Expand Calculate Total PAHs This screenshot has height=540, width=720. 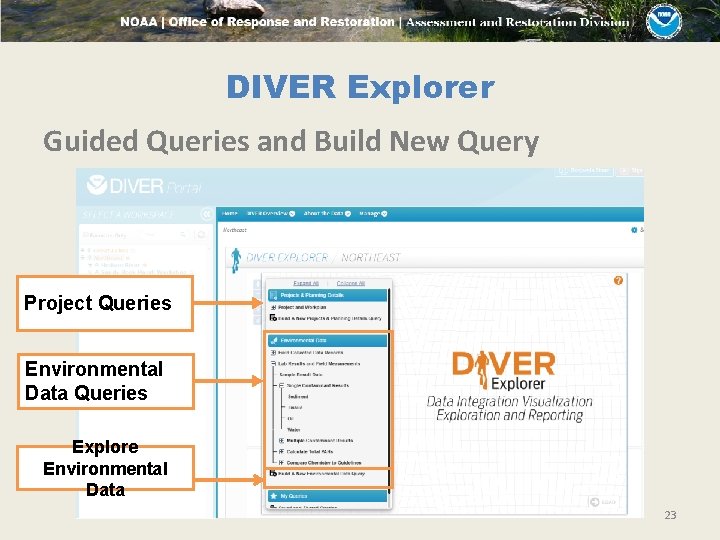281,452
